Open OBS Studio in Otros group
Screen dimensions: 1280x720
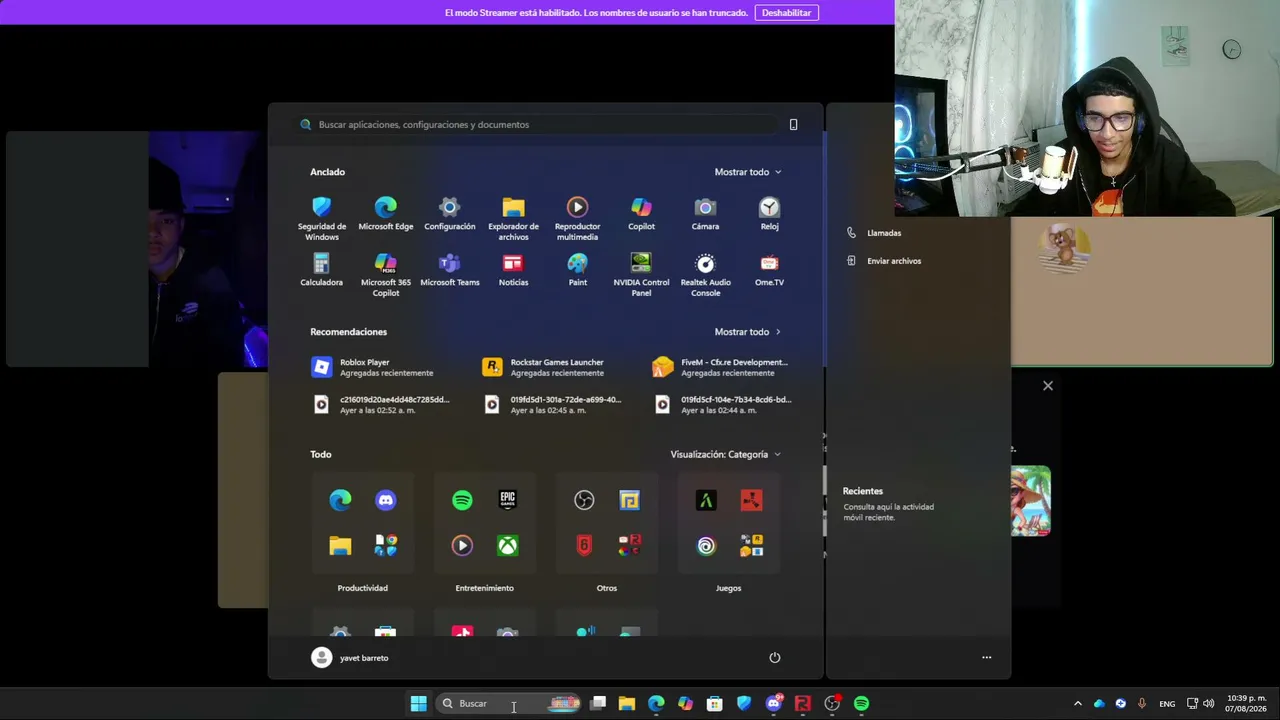pos(584,500)
